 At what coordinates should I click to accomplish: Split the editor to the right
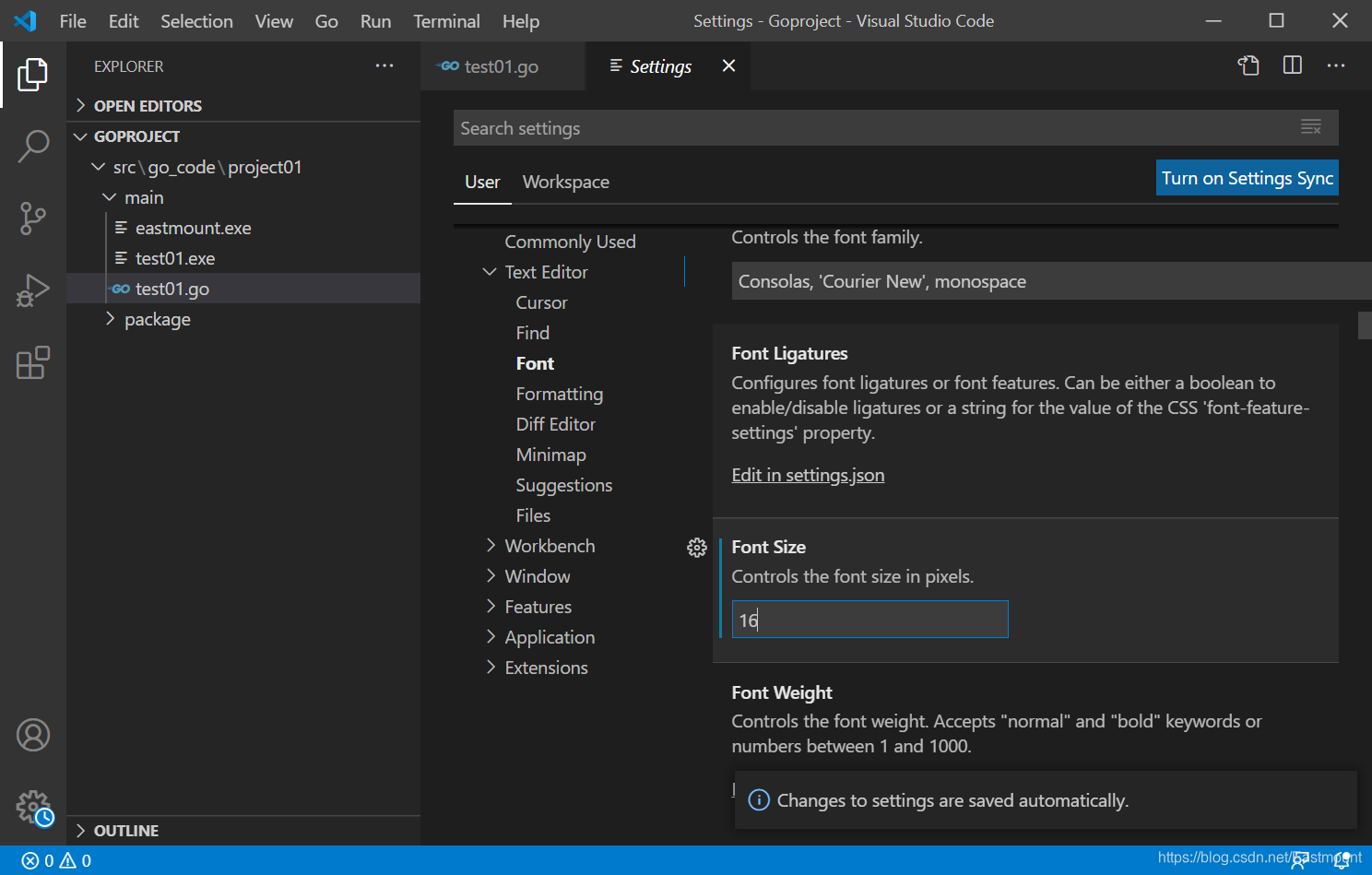coord(1293,65)
